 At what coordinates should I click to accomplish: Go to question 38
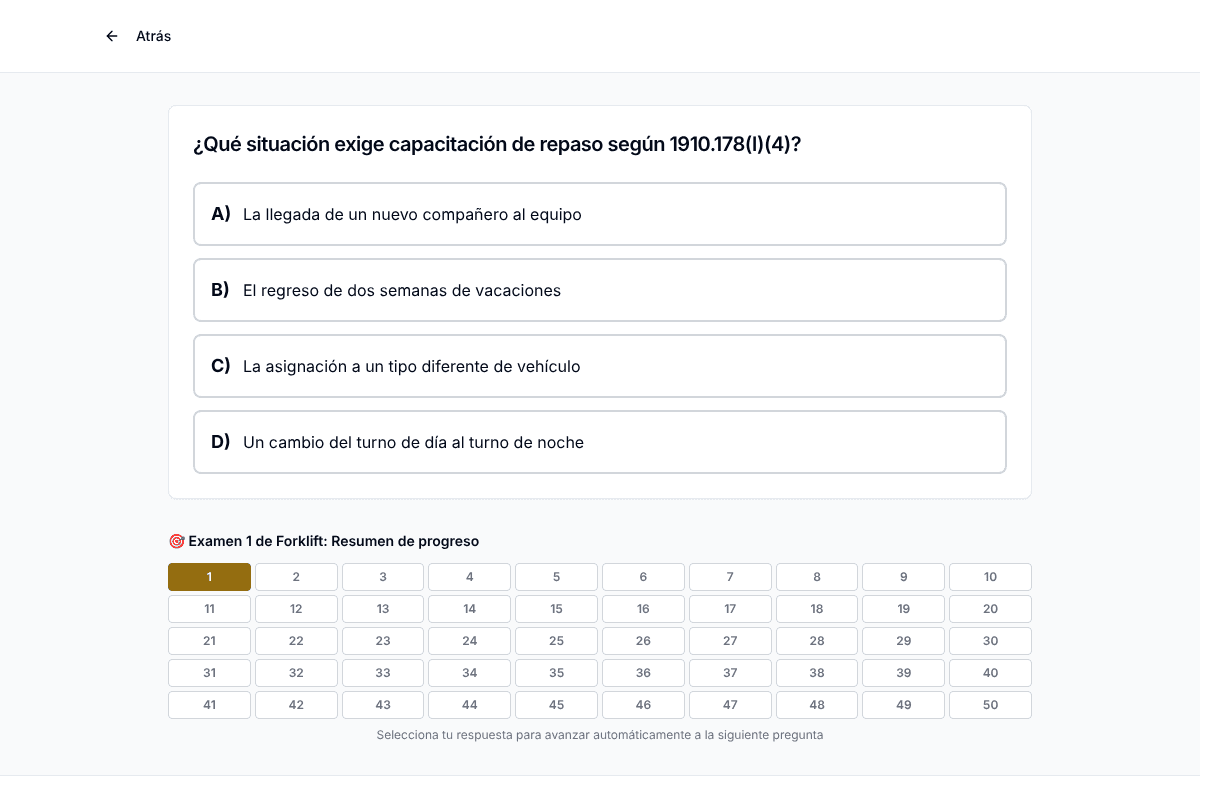817,673
